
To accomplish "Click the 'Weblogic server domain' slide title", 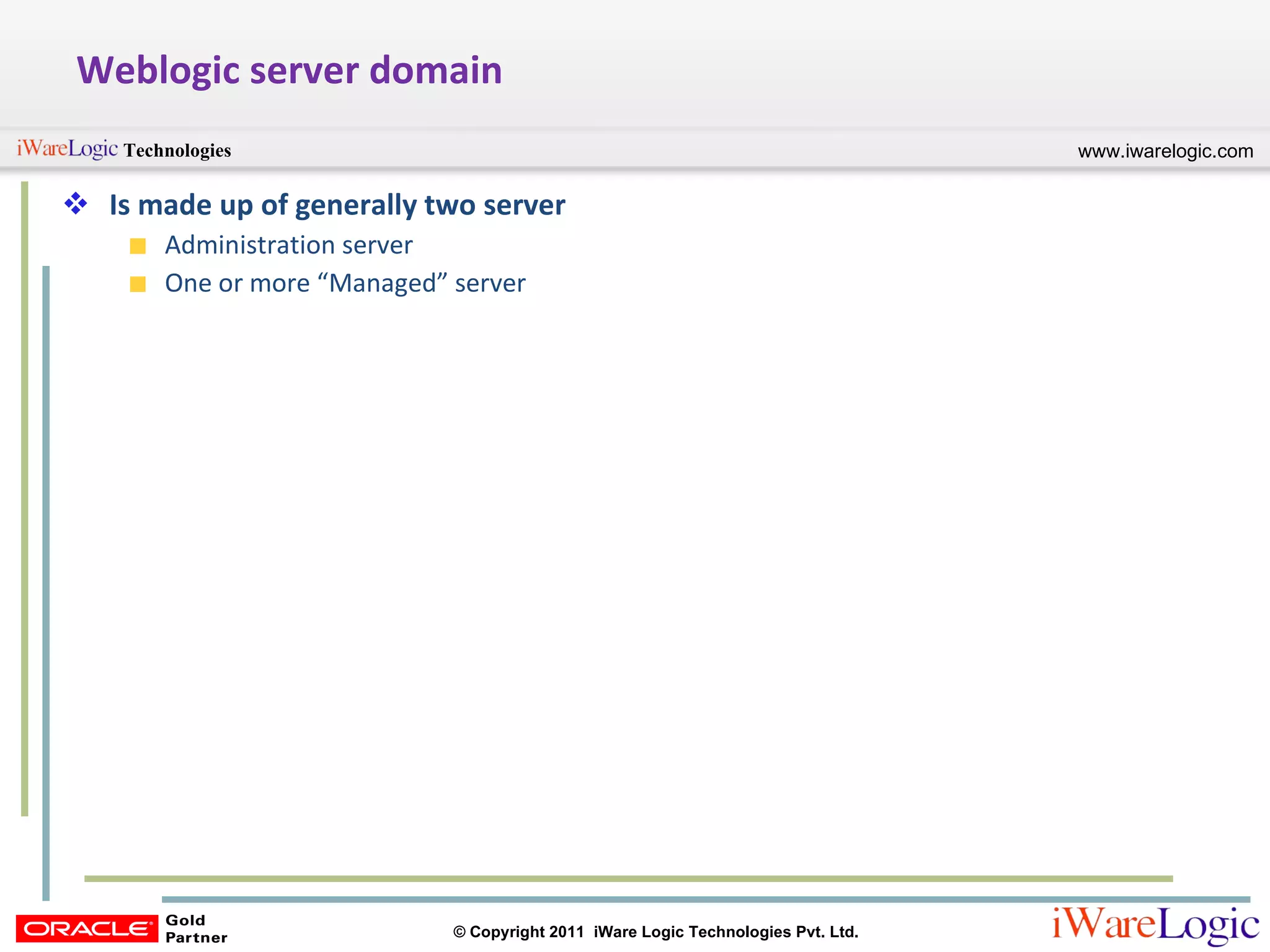I will tap(289, 71).
